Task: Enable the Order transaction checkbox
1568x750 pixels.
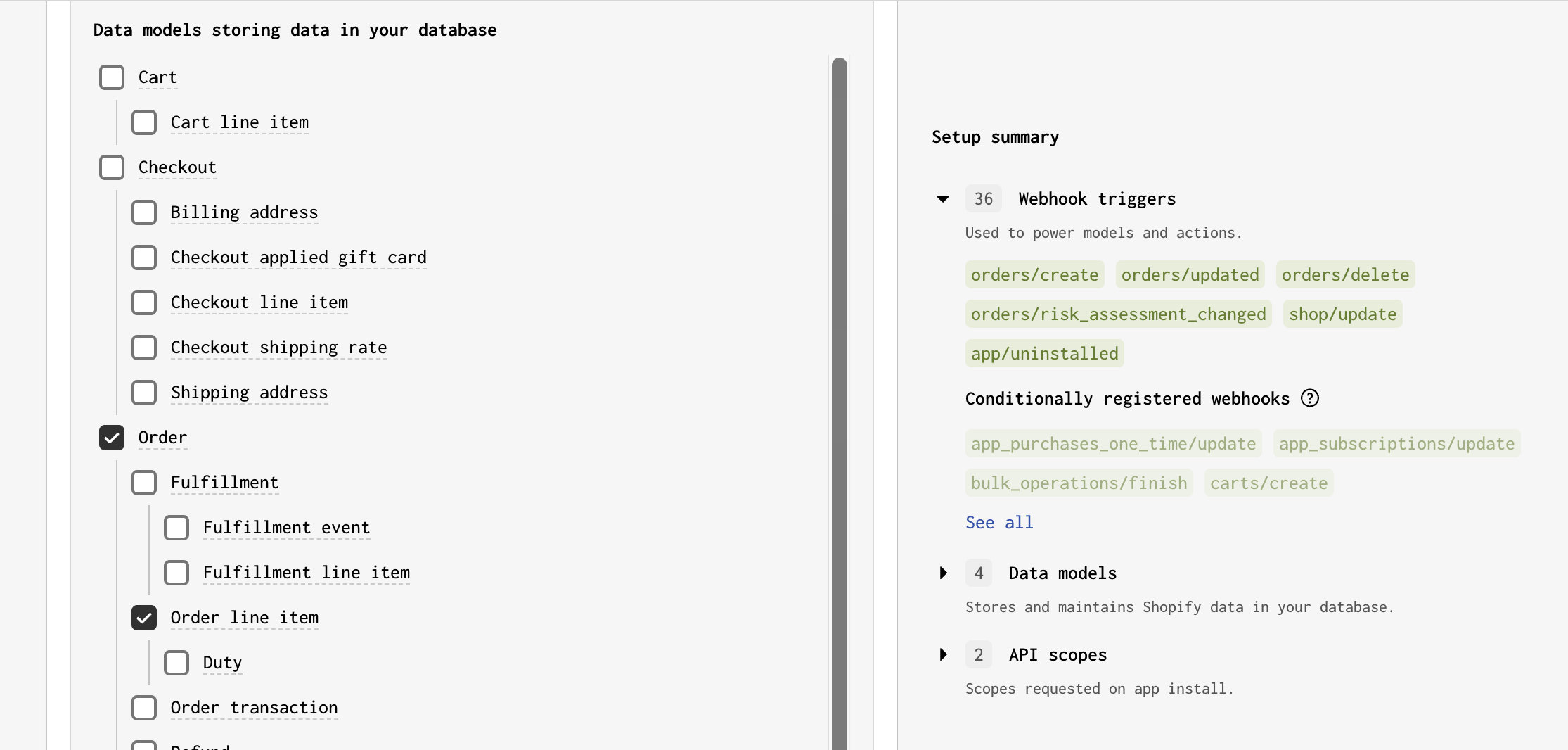Action: coord(144,708)
